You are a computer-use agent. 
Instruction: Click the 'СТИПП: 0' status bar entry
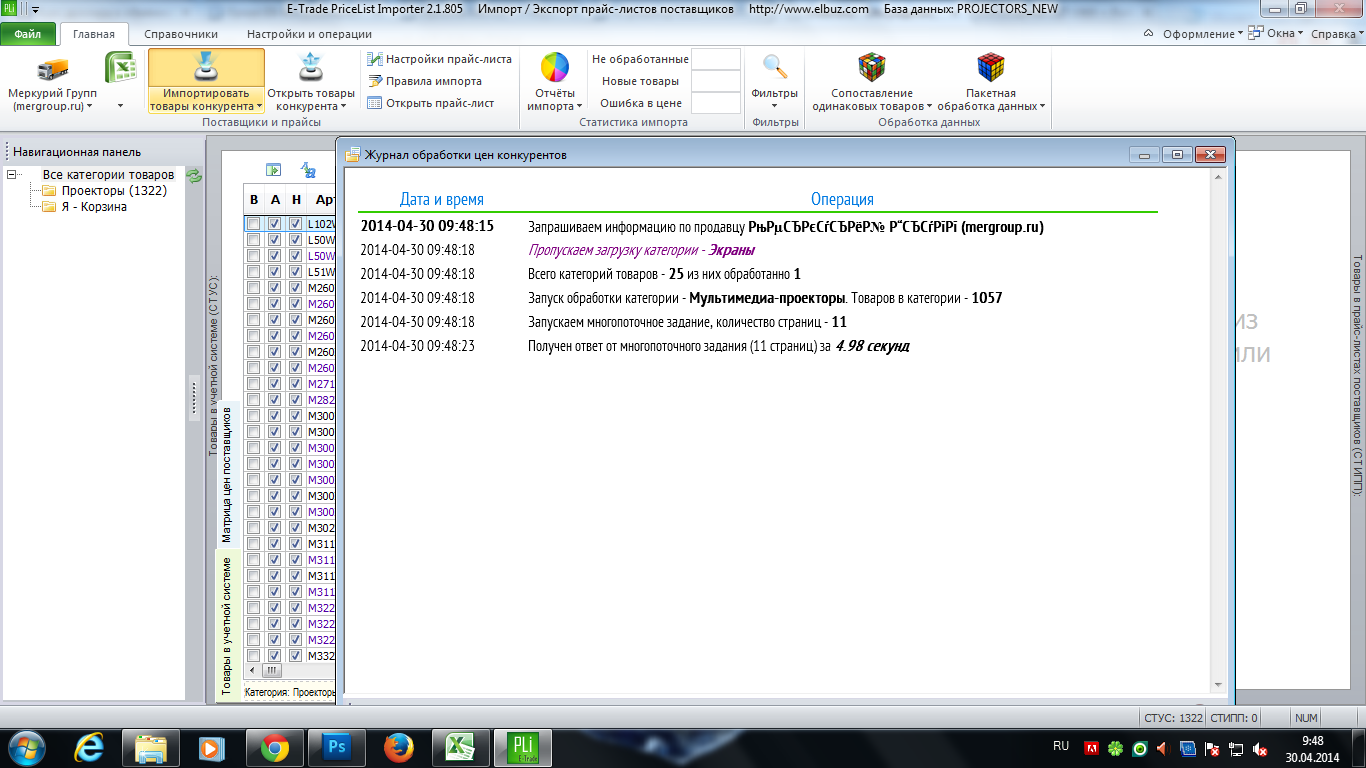point(1233,718)
